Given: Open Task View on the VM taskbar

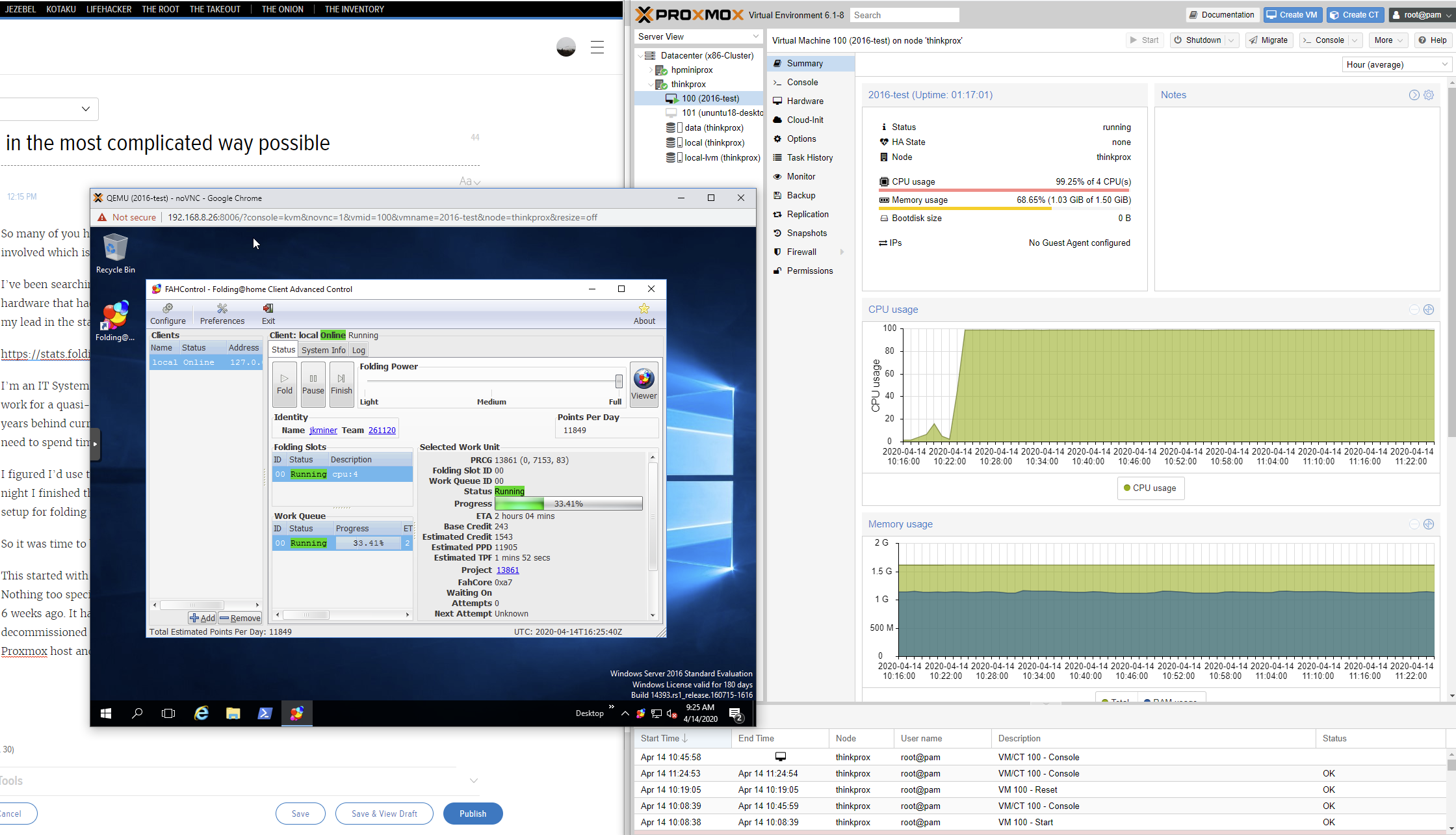Looking at the screenshot, I should [168, 713].
